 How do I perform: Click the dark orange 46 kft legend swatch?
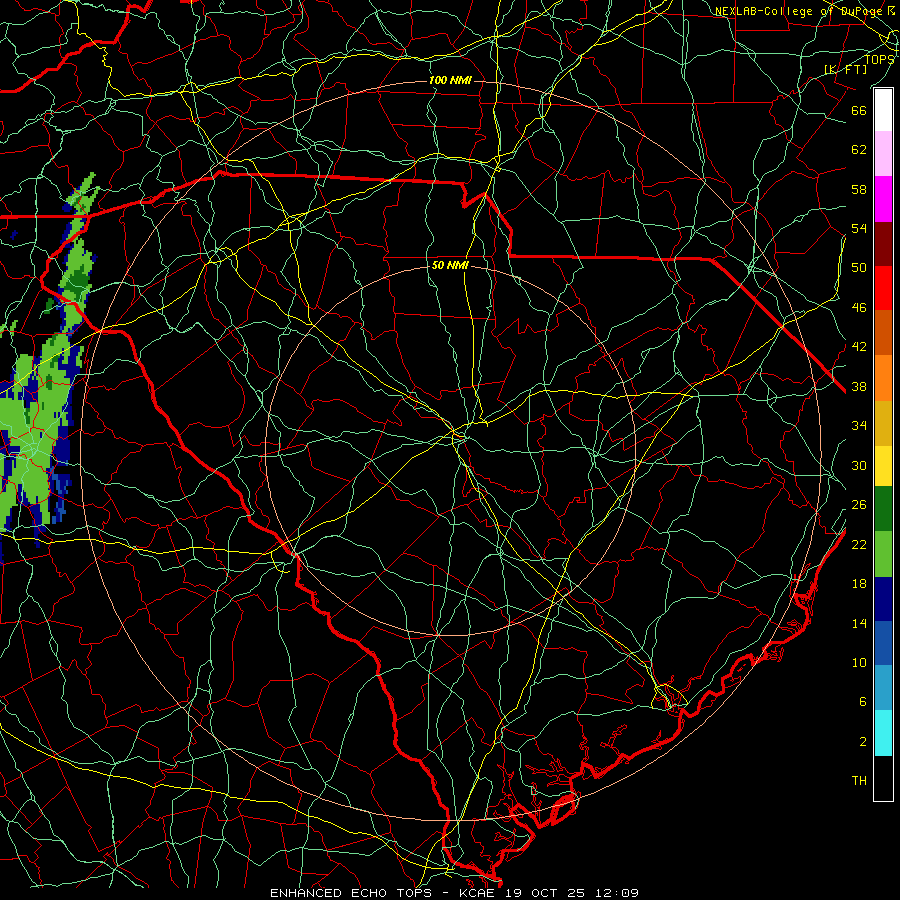click(883, 332)
